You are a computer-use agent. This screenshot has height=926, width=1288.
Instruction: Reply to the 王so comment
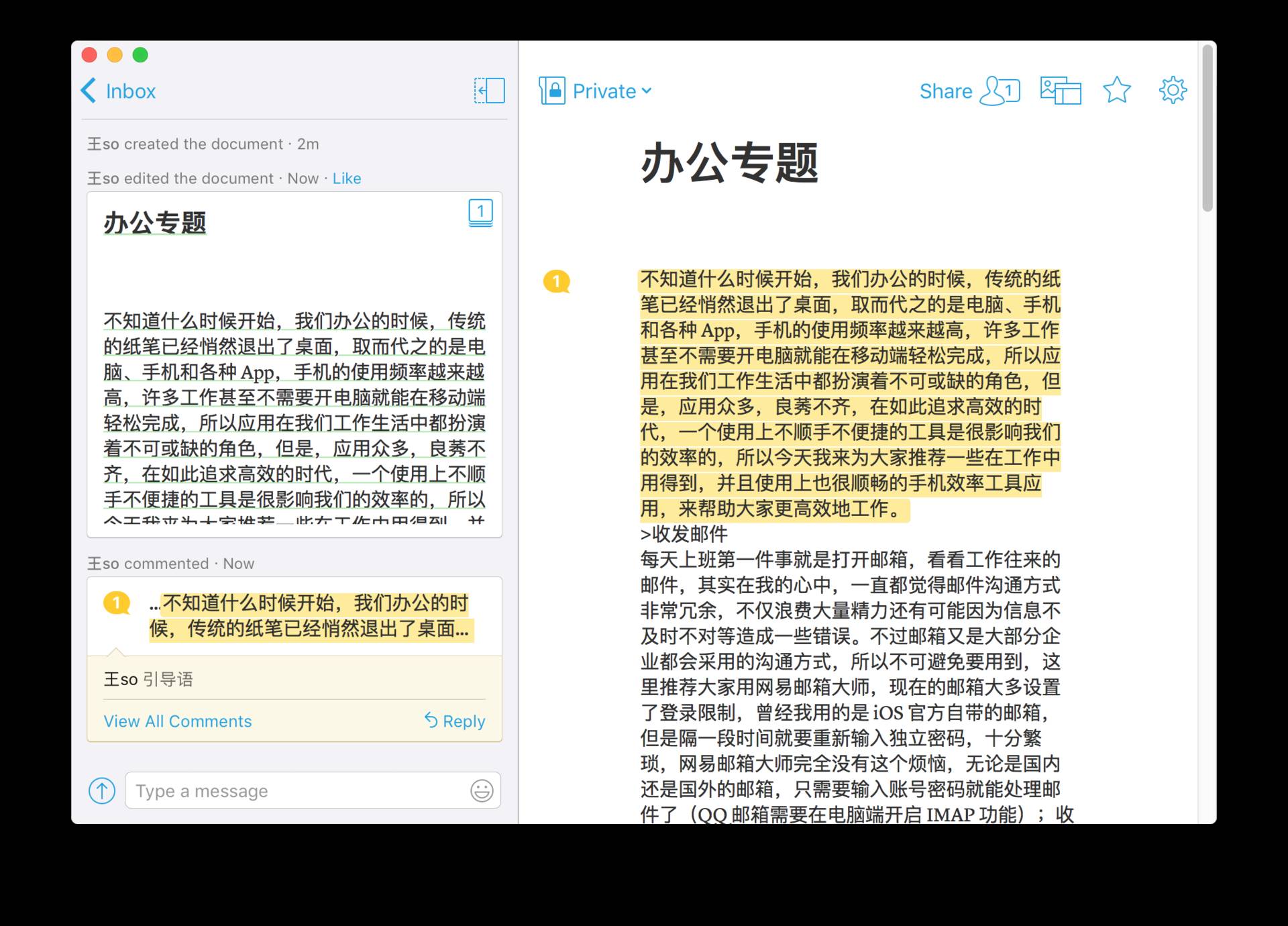[x=455, y=721]
